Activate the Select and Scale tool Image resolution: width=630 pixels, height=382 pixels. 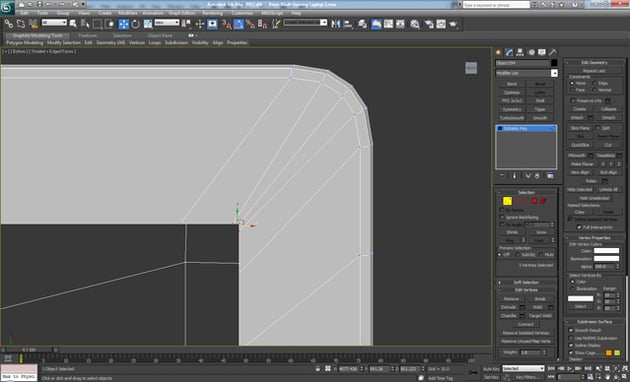coord(148,24)
